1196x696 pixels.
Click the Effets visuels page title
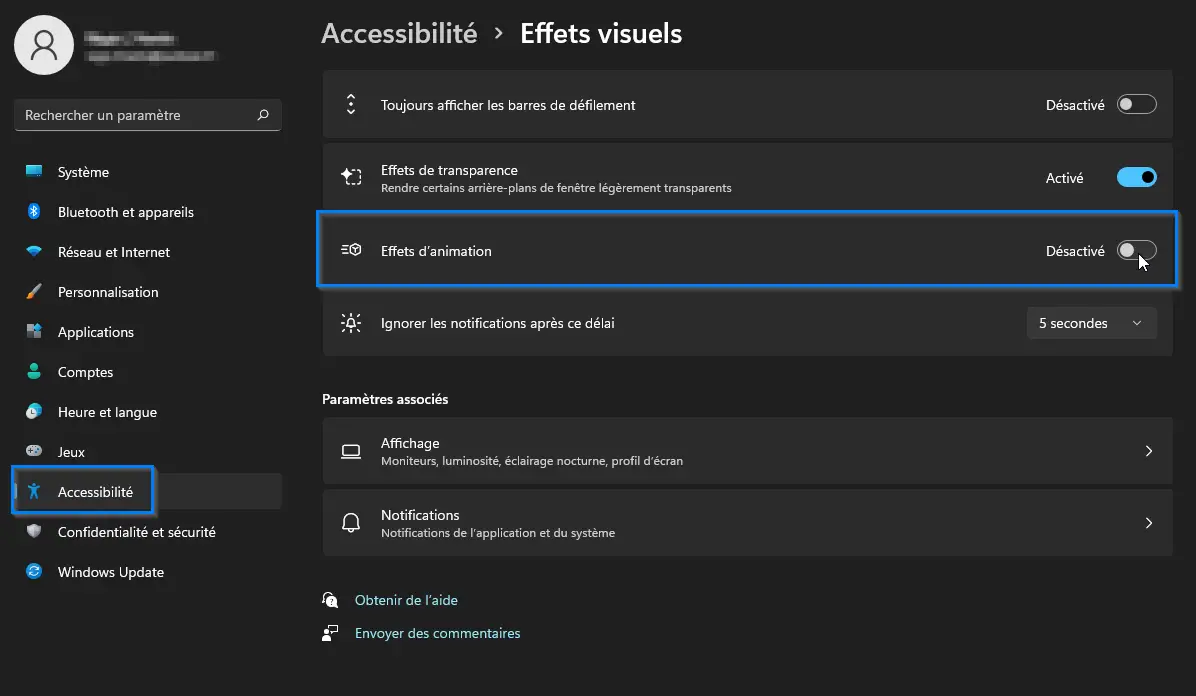[x=601, y=34]
